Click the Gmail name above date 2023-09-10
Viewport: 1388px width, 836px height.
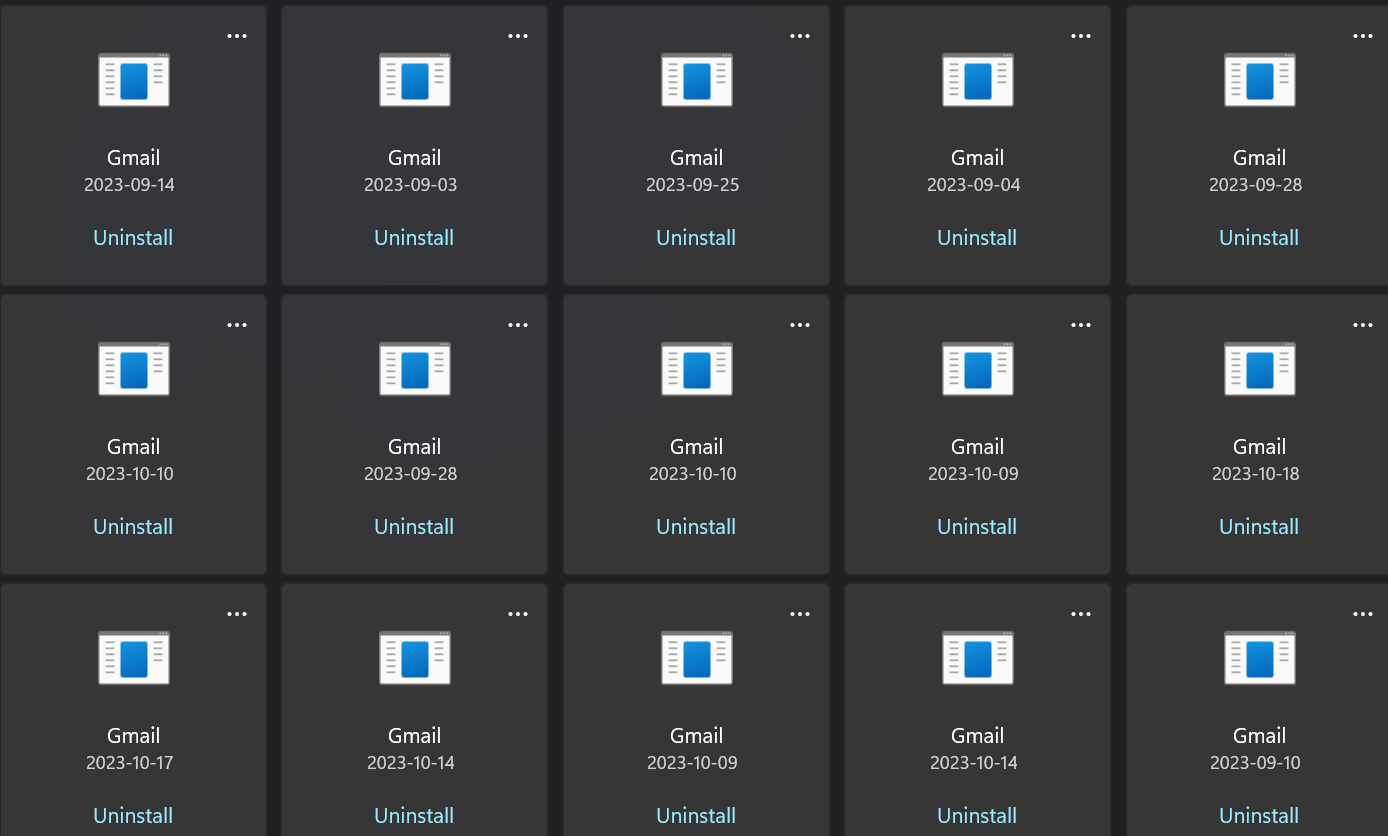click(1259, 736)
